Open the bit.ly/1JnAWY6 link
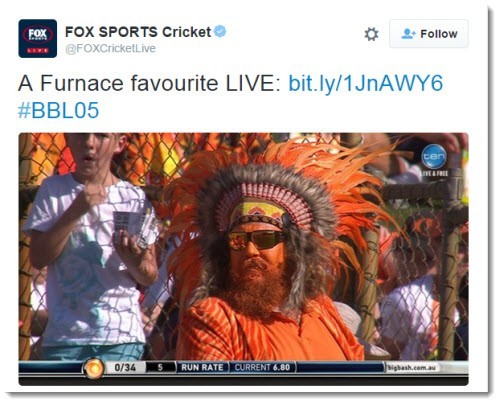 pyautogui.click(x=366, y=83)
